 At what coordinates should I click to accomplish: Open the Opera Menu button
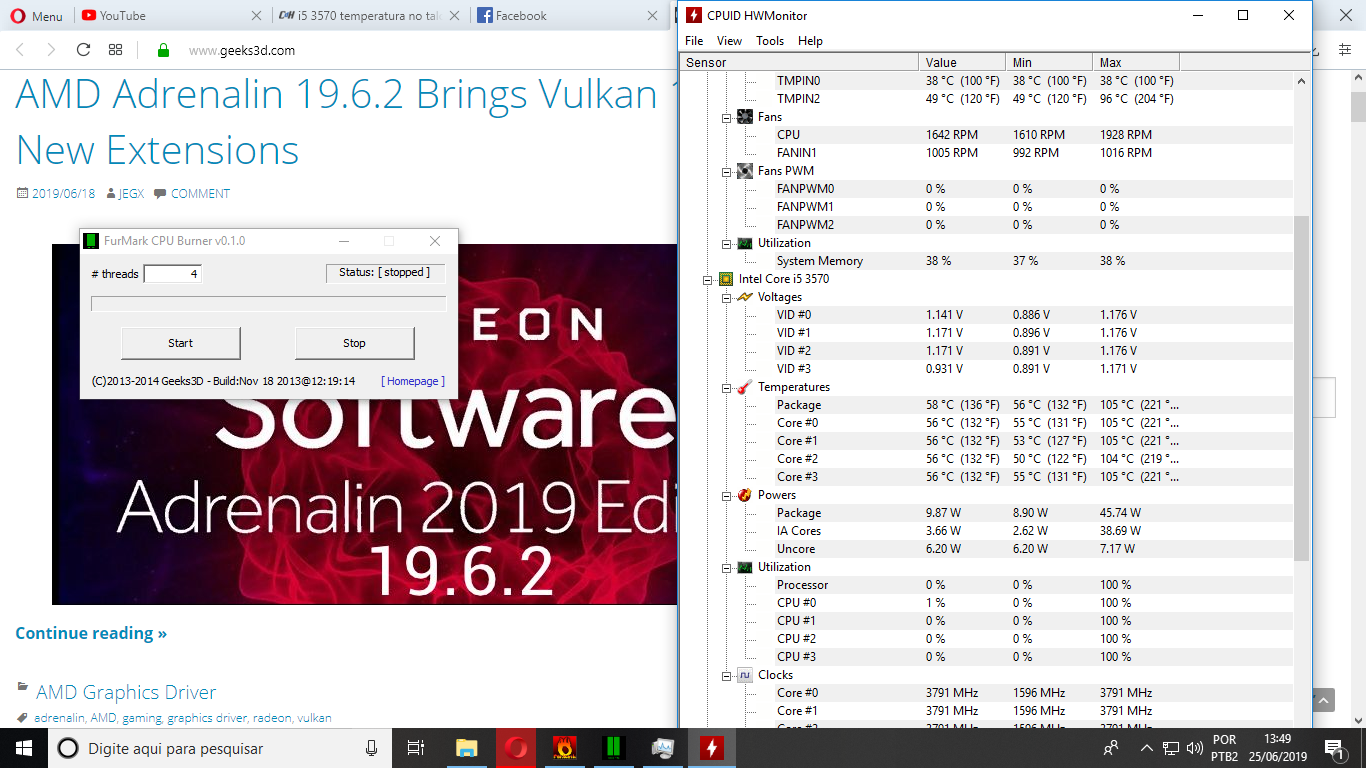(x=36, y=15)
